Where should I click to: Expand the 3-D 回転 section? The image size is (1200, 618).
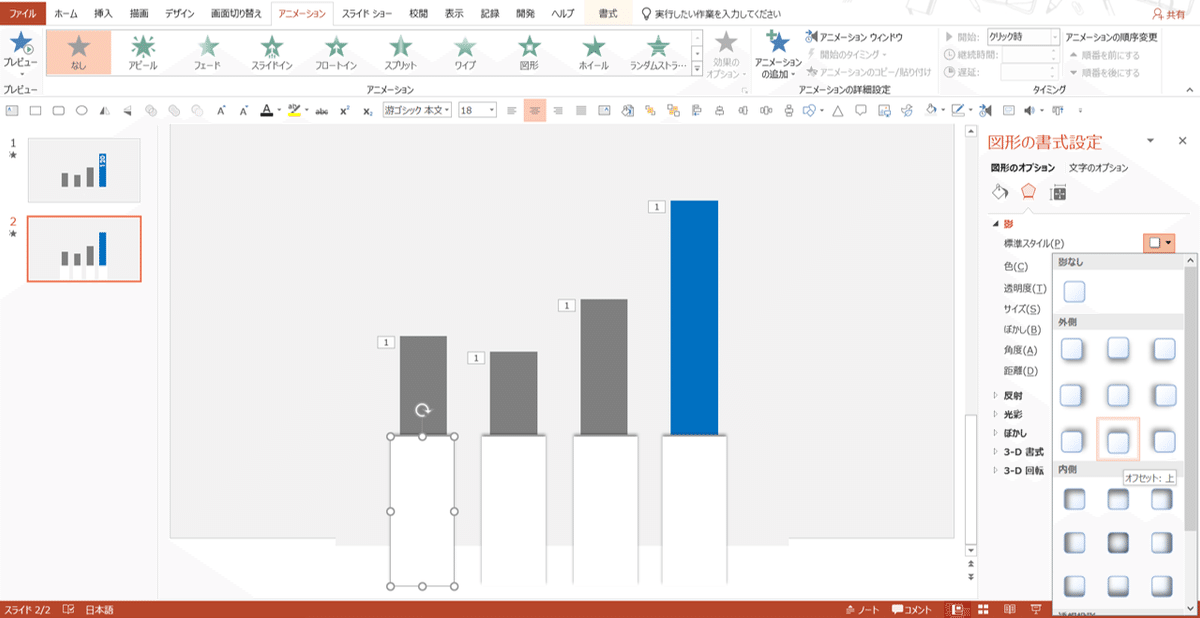point(995,471)
